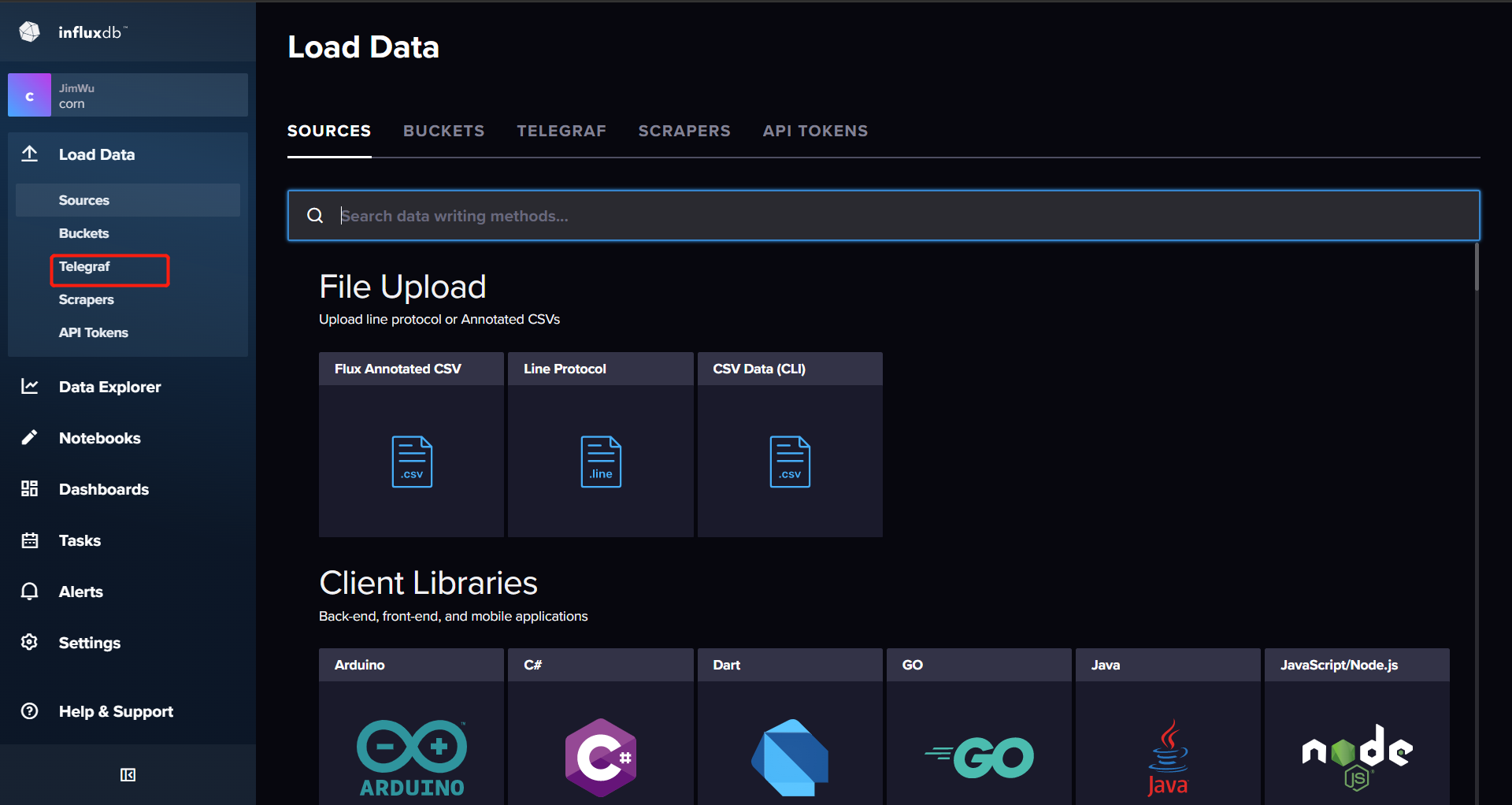Open Scrapers in the sidebar submenu
The width and height of the screenshot is (1512, 805).
coord(86,299)
